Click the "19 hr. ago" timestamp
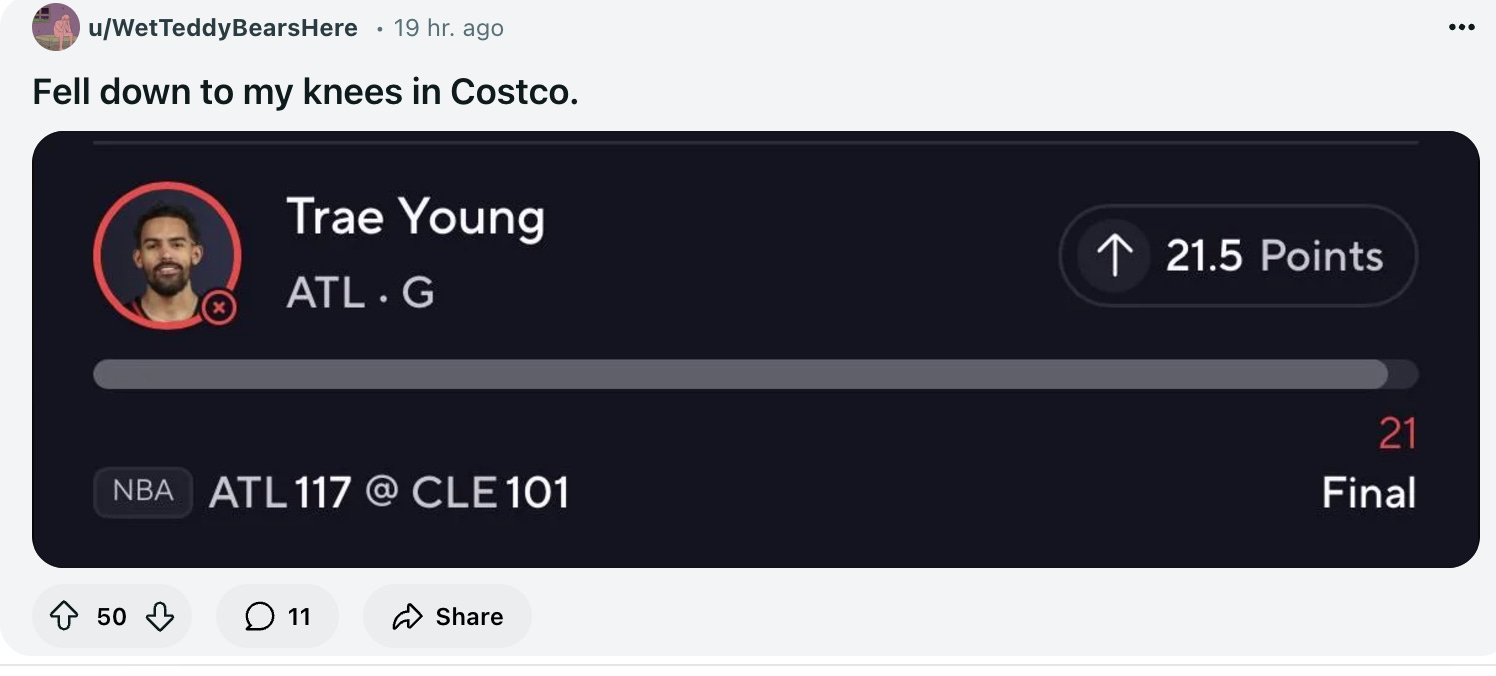The image size is (1496, 676). [449, 28]
